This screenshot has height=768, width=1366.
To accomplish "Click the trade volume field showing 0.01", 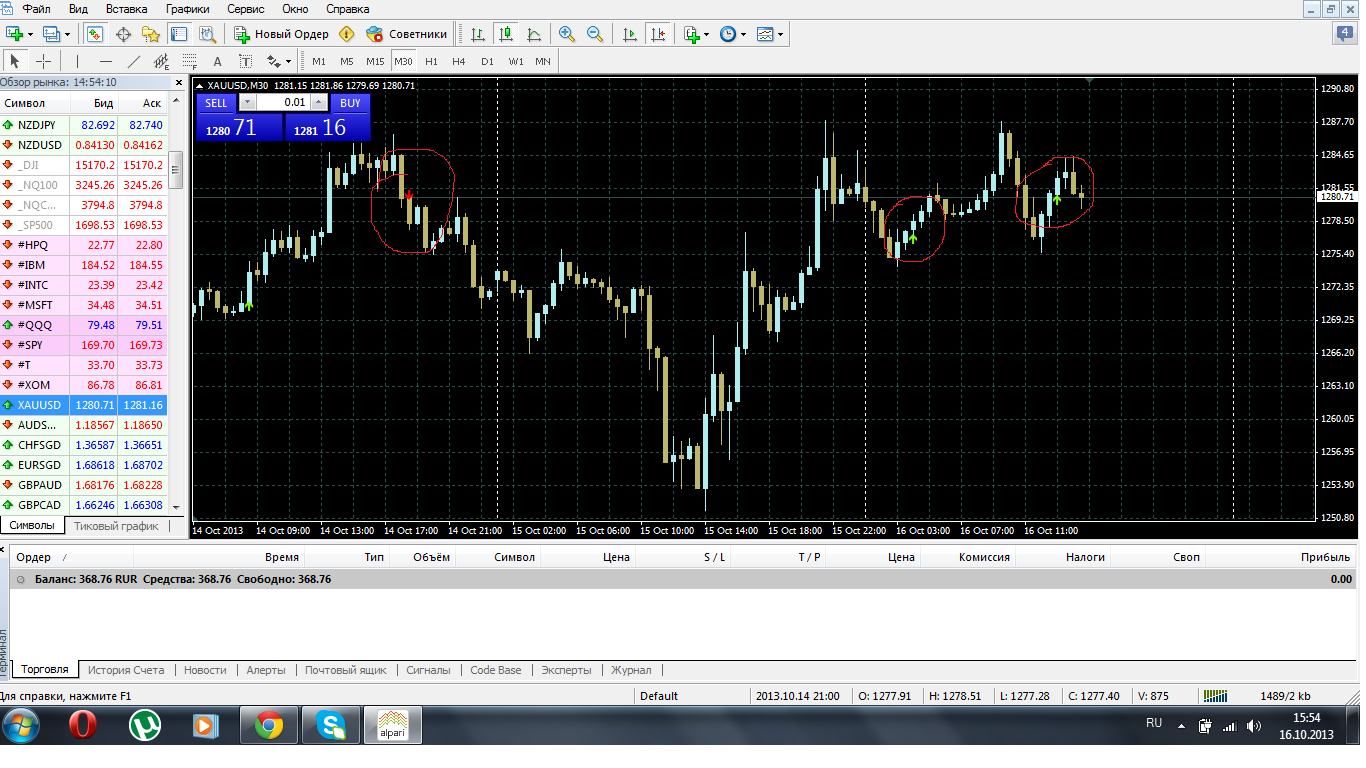I will [282, 102].
